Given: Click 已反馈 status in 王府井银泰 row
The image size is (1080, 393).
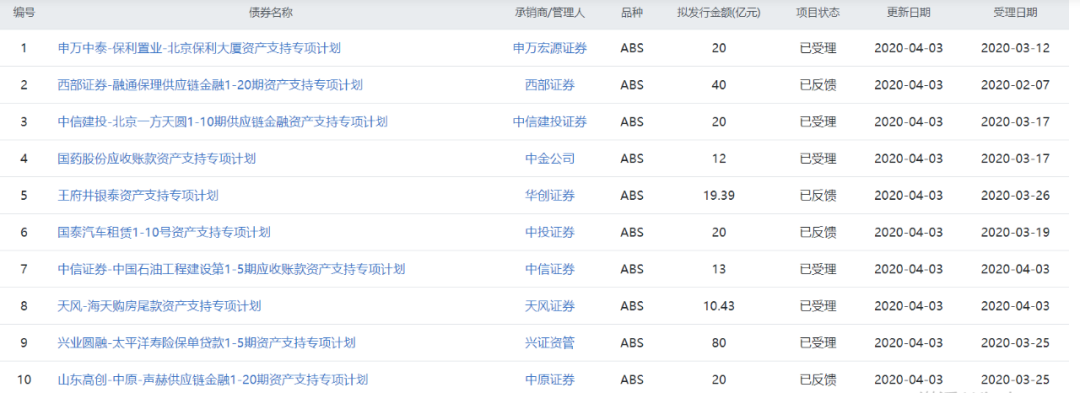Looking at the screenshot, I should click(818, 195).
